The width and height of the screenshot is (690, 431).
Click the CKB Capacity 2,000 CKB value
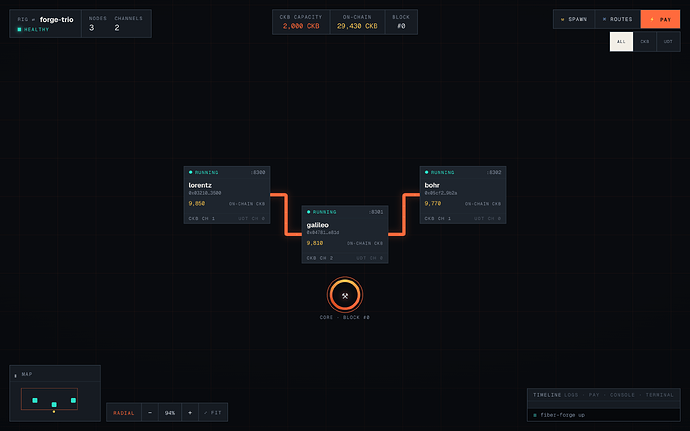(301, 26)
